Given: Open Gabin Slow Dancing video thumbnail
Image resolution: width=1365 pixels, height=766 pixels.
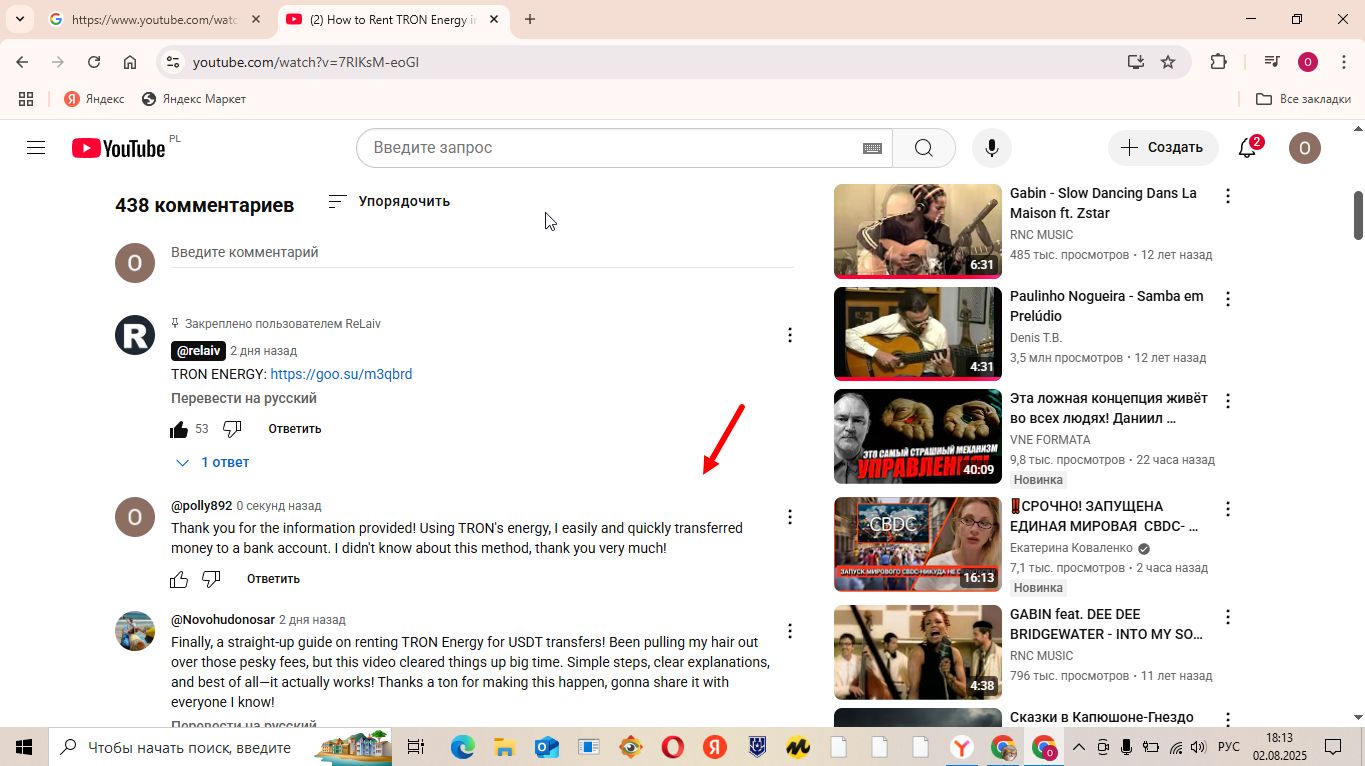Looking at the screenshot, I should point(918,230).
